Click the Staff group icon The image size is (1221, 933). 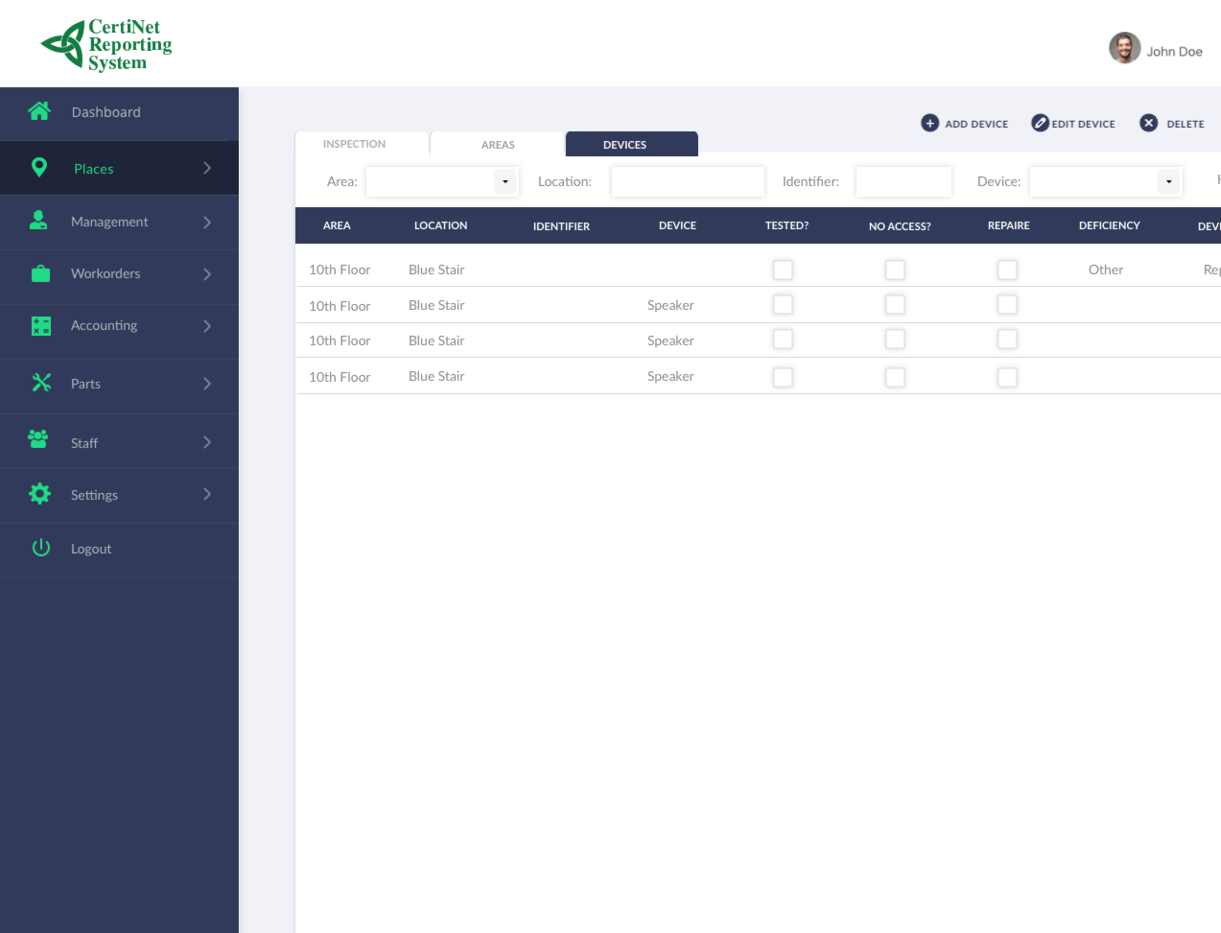pyautogui.click(x=39, y=438)
